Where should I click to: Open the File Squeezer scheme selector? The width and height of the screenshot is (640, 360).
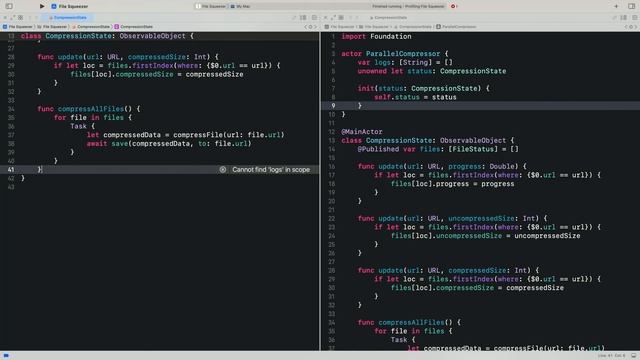point(70,7)
